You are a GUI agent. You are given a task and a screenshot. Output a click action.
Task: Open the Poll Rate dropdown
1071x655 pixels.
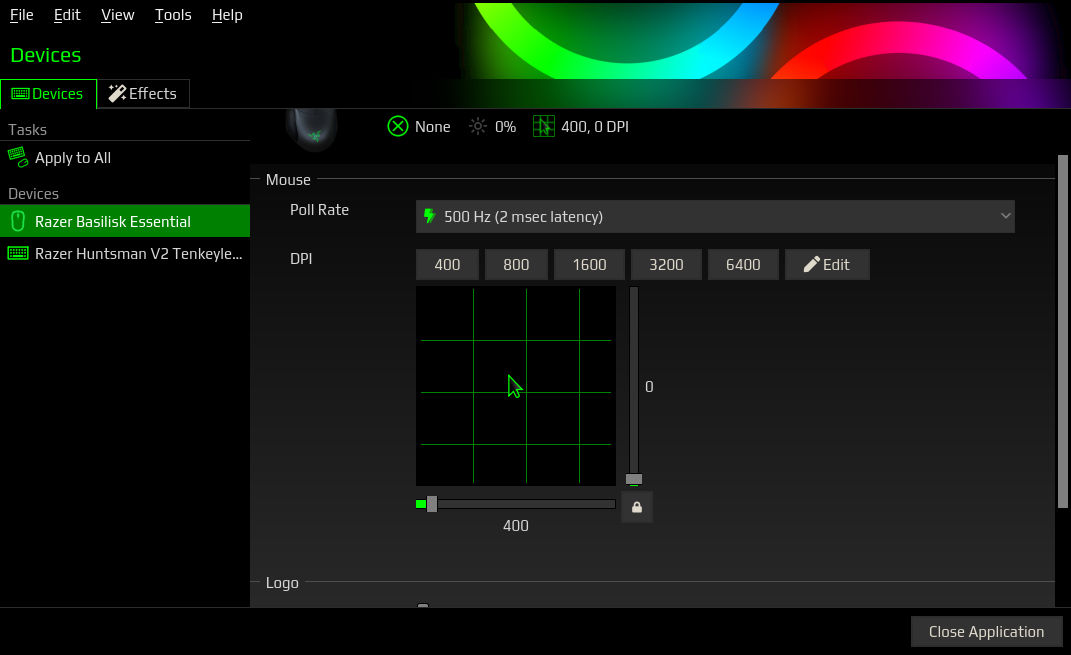point(714,216)
